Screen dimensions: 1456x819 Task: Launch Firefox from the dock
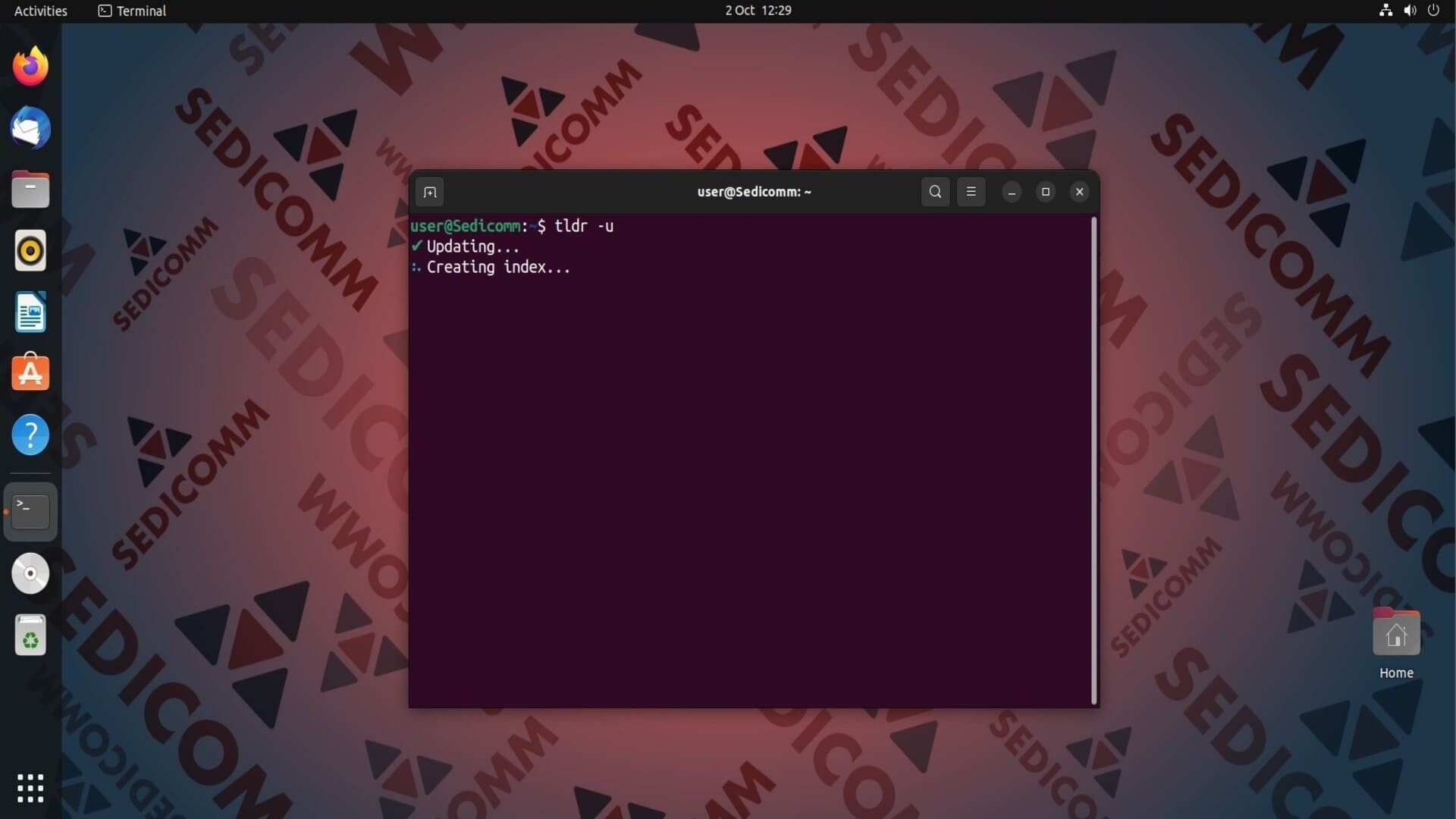pos(30,67)
